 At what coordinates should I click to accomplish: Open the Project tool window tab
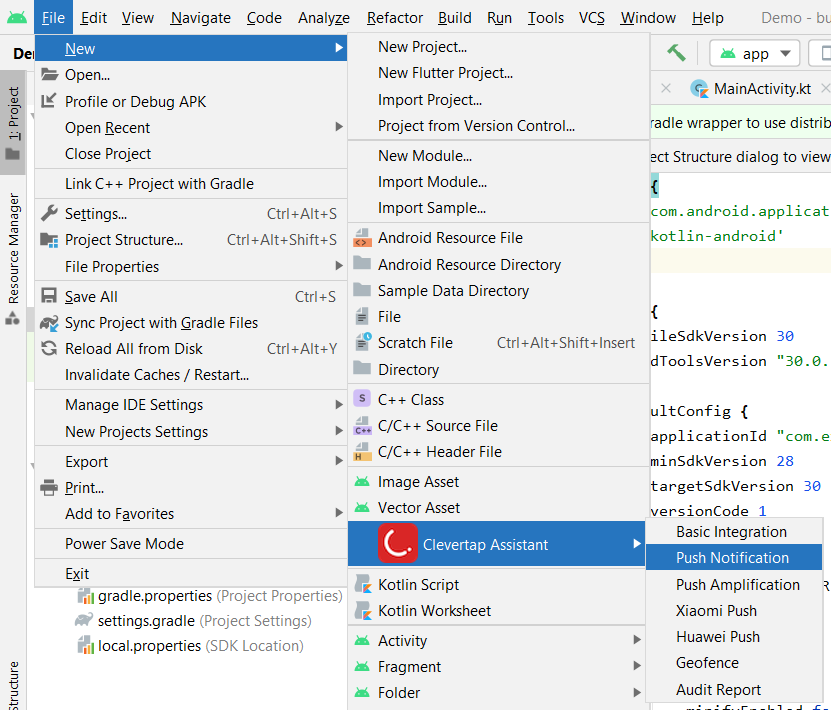pos(13,123)
